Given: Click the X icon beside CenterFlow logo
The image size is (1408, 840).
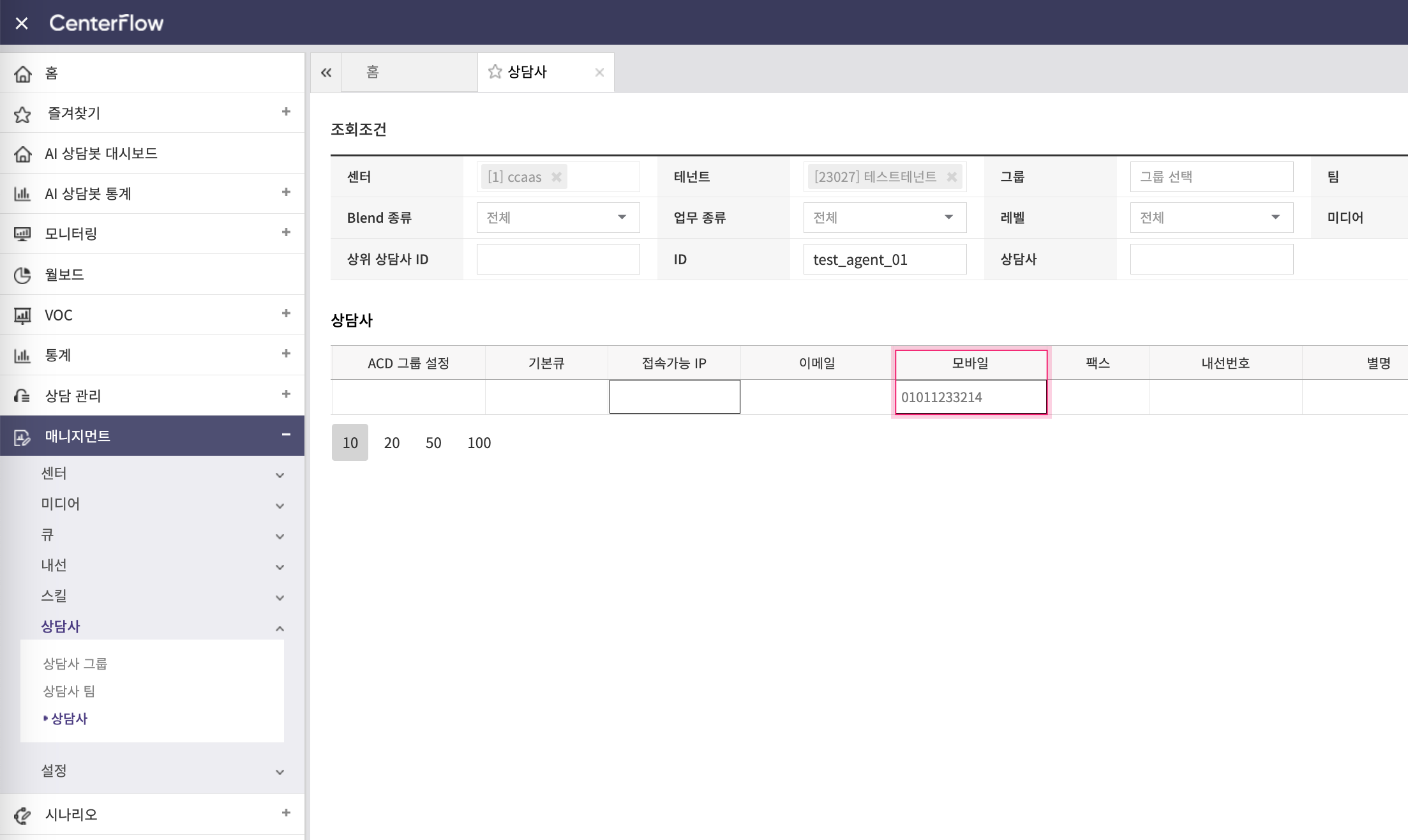Looking at the screenshot, I should [x=22, y=23].
